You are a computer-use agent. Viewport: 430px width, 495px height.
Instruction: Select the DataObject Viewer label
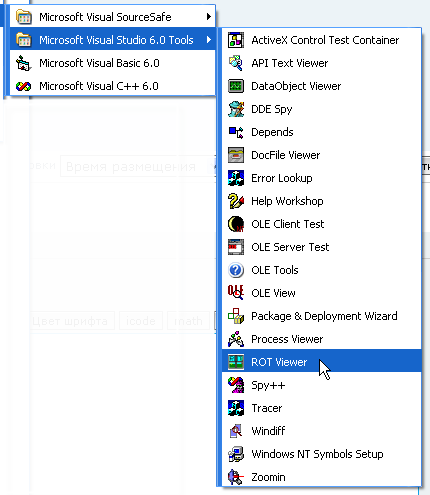[x=296, y=86]
